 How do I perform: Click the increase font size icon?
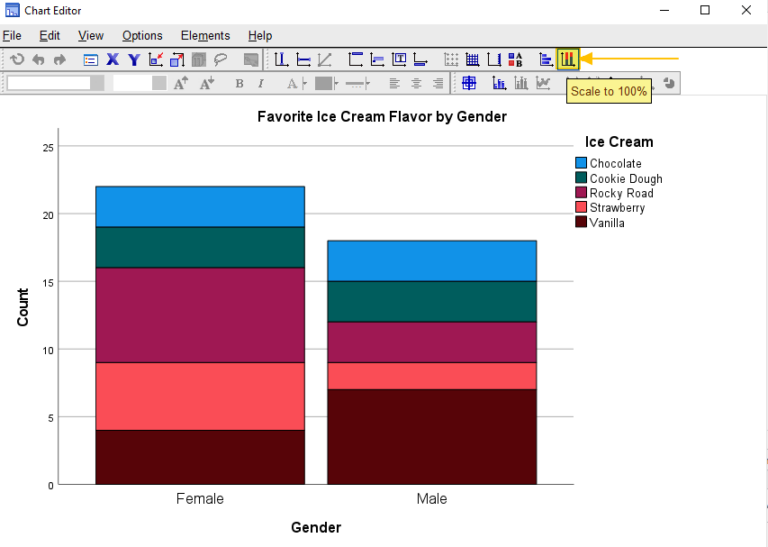click(x=181, y=83)
